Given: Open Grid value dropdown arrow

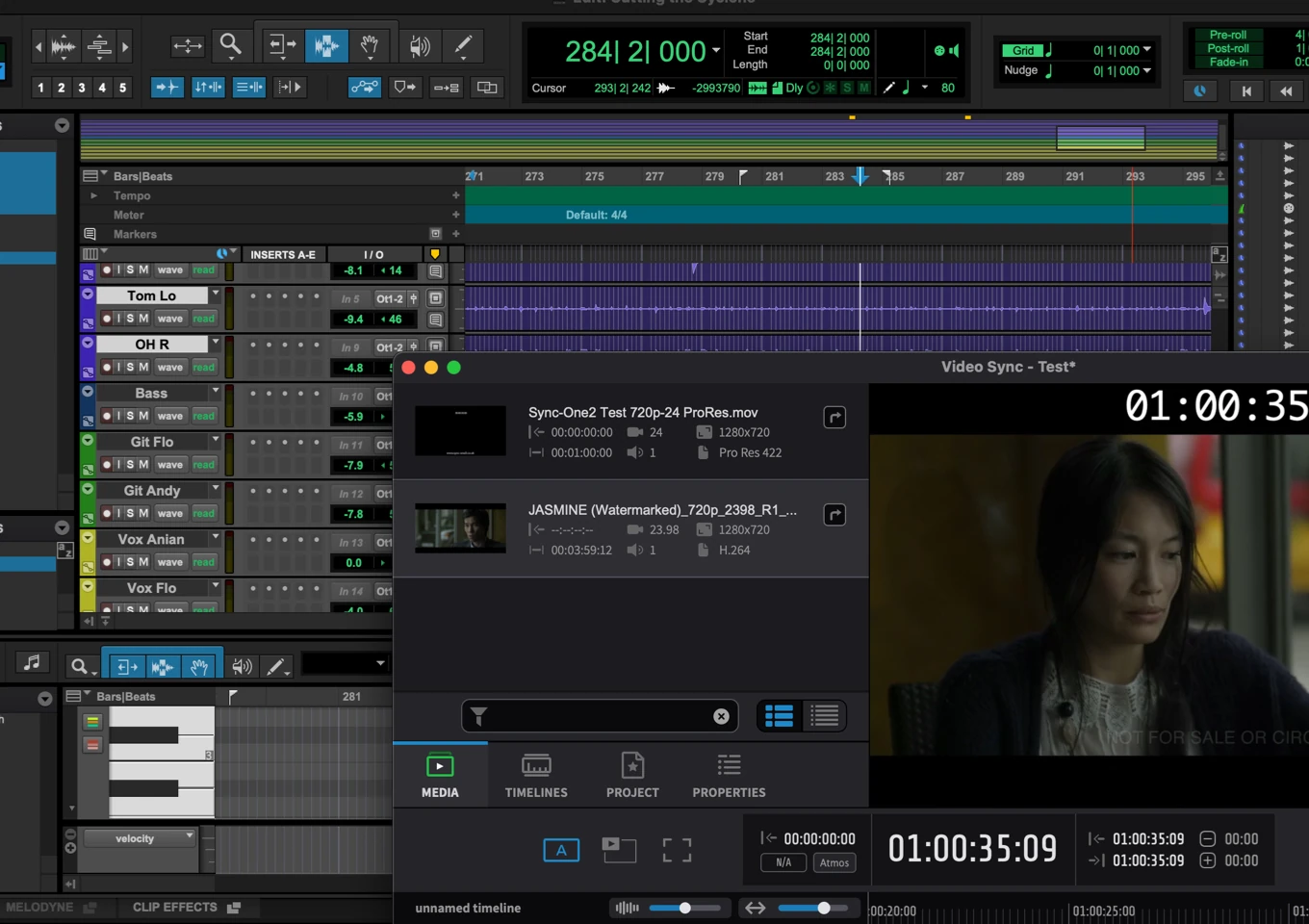Looking at the screenshot, I should pyautogui.click(x=1146, y=50).
